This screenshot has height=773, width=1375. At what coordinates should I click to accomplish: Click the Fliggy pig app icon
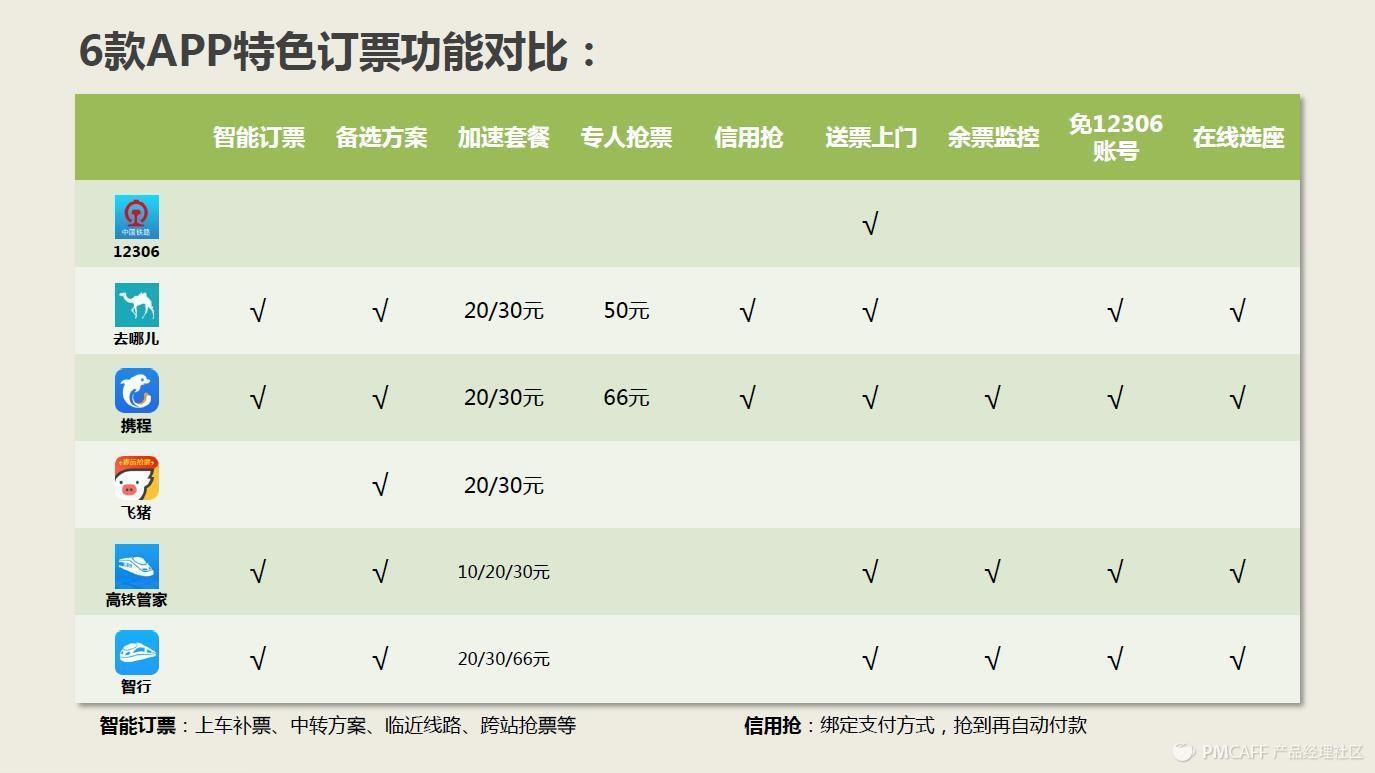coord(136,478)
